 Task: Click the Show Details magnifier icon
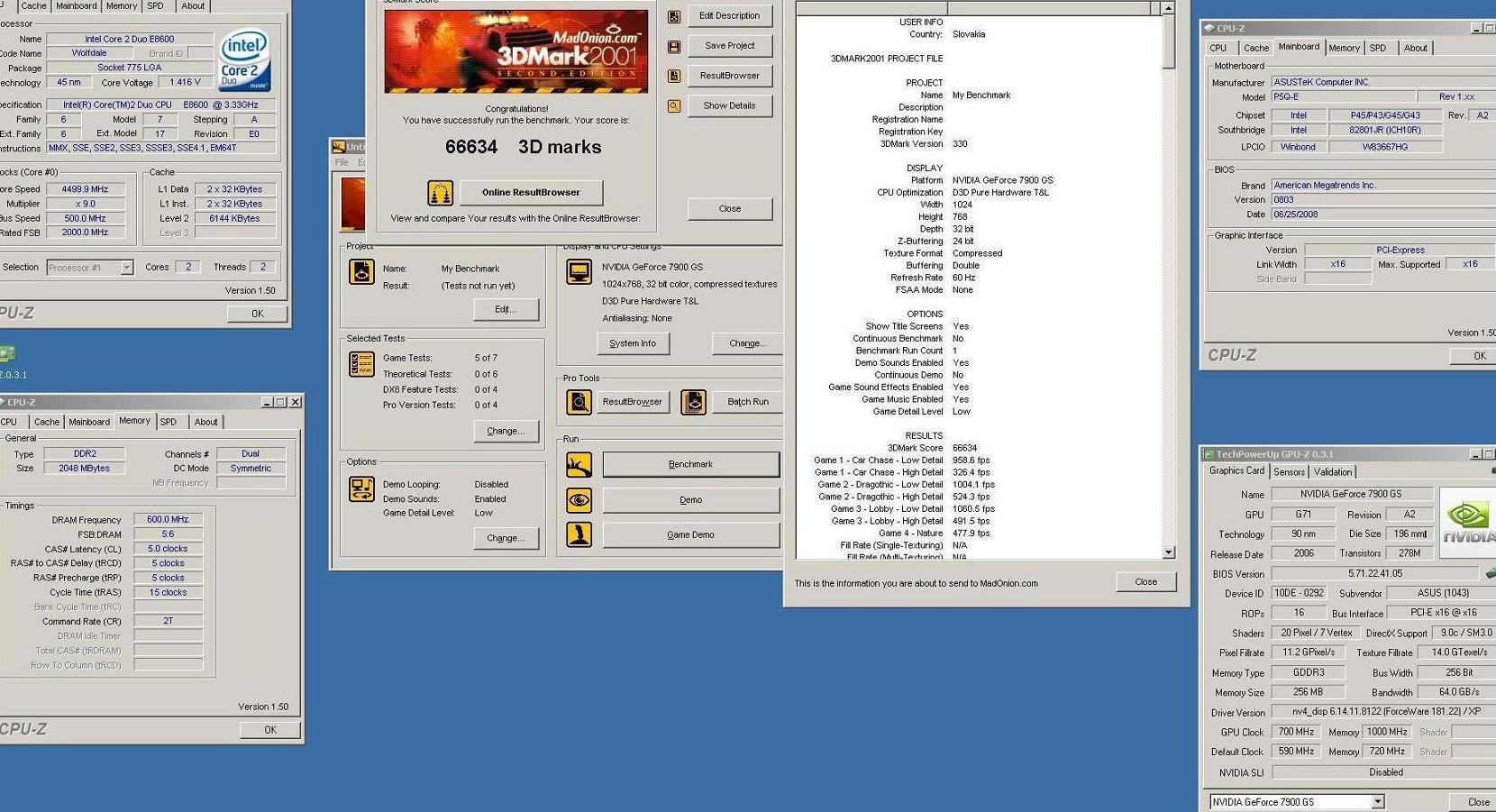pos(674,105)
